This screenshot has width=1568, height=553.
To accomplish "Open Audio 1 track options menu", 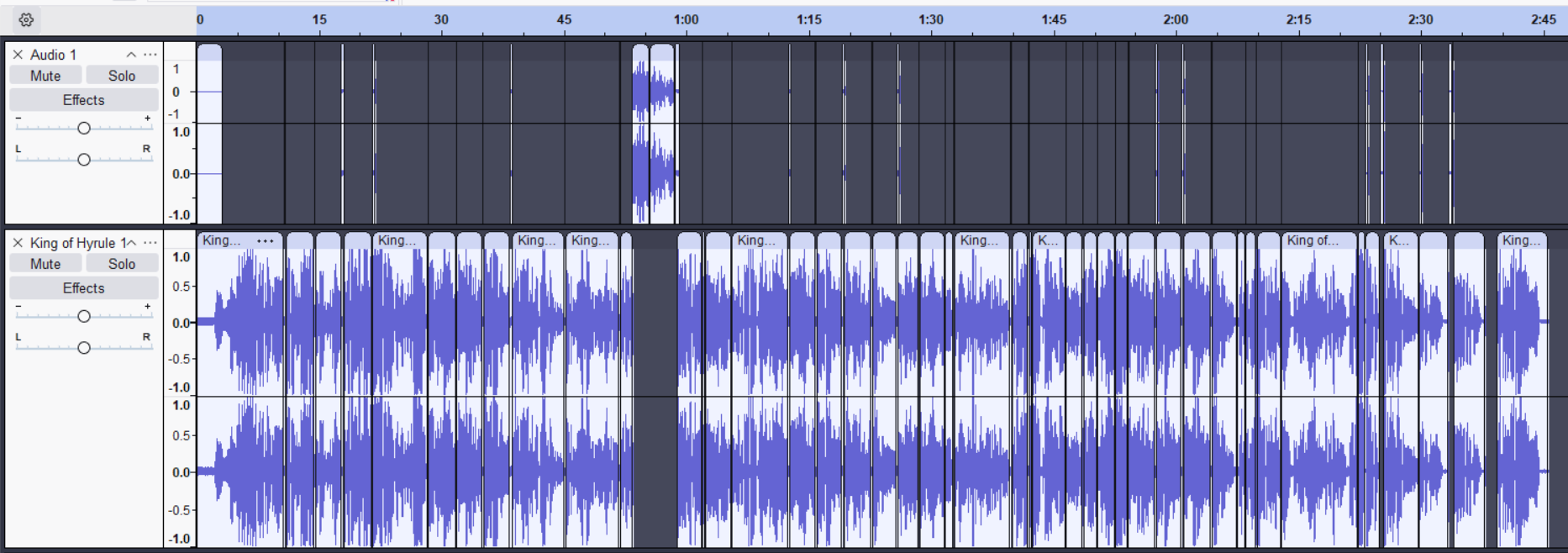I will (150, 55).
